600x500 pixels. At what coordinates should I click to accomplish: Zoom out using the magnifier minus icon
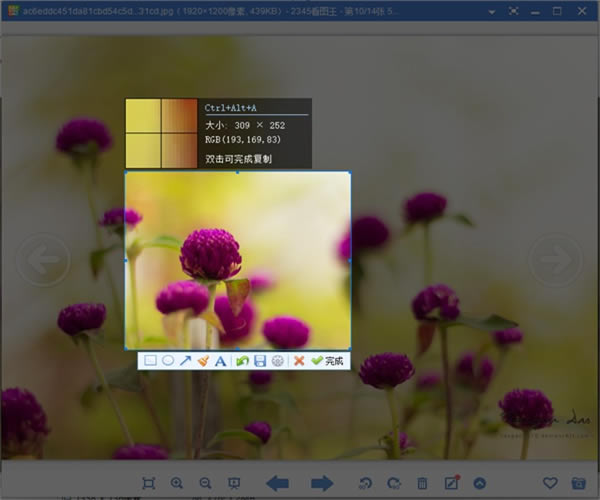206,483
